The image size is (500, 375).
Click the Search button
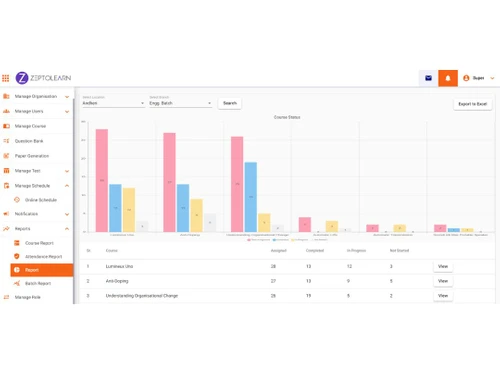tap(230, 103)
